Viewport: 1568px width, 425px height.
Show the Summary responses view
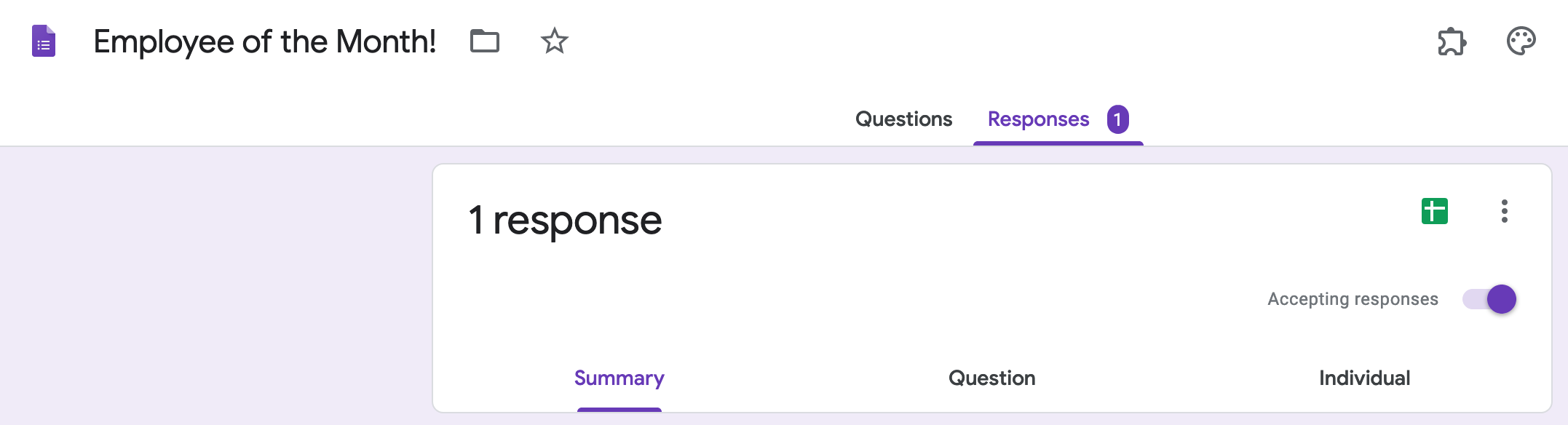619,378
